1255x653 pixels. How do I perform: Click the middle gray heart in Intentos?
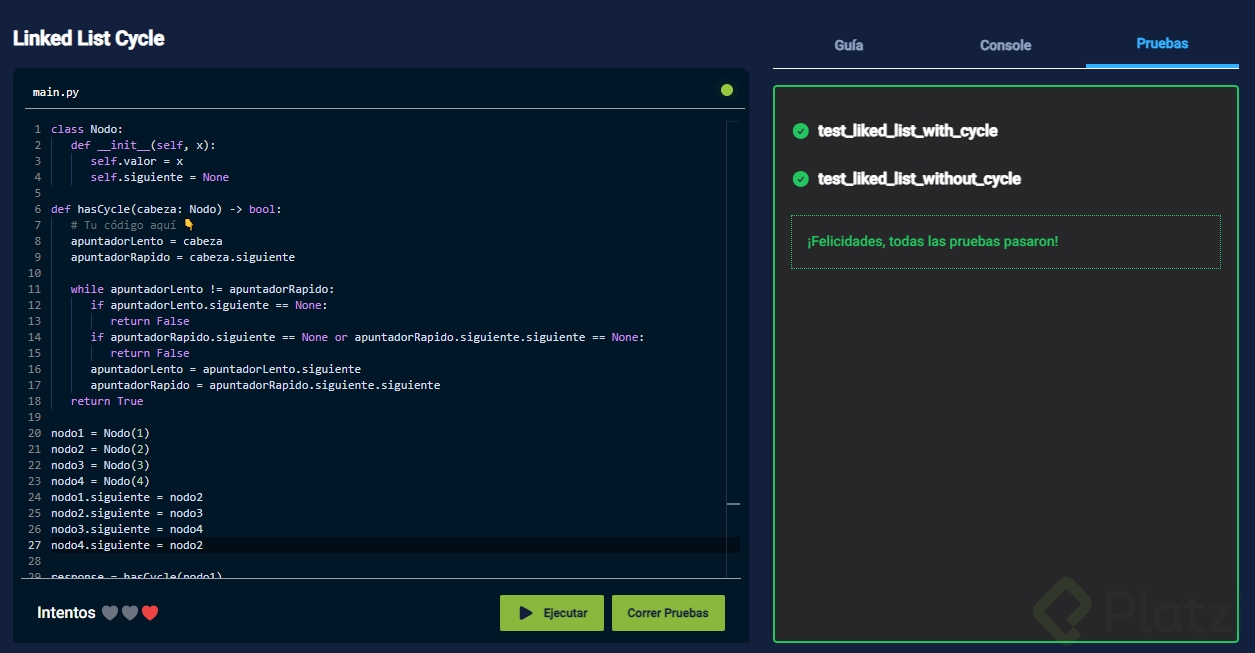[130, 613]
